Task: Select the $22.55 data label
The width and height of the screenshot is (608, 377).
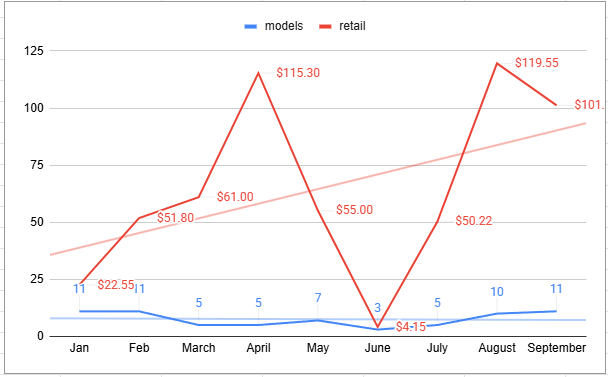Action: click(x=116, y=285)
